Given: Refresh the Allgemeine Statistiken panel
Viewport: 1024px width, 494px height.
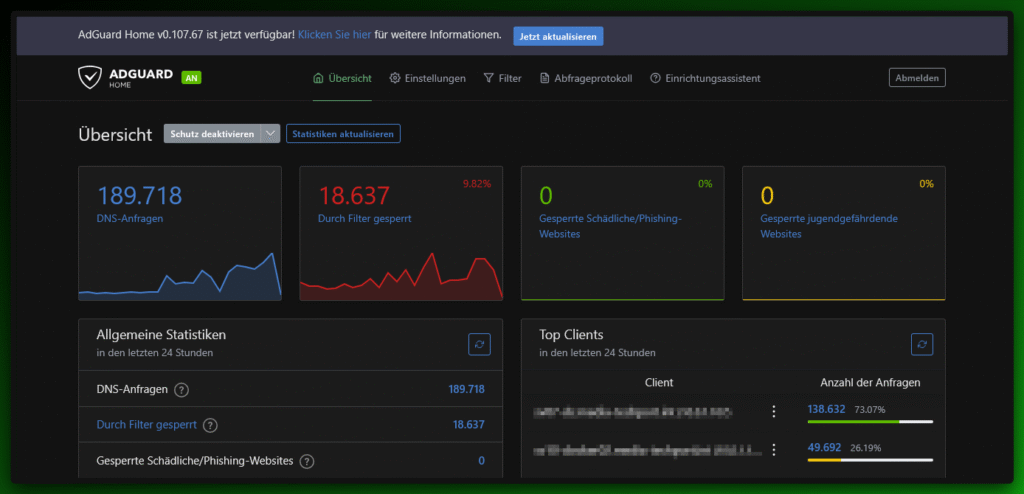Looking at the screenshot, I should click(x=480, y=344).
